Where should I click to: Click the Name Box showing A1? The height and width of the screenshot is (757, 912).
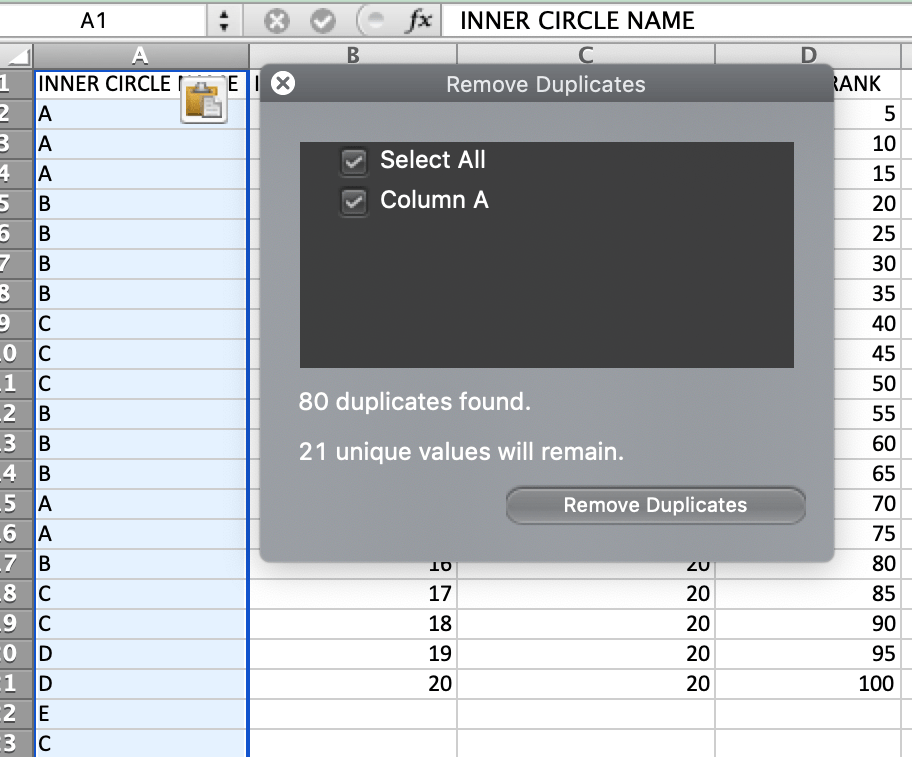(95, 21)
